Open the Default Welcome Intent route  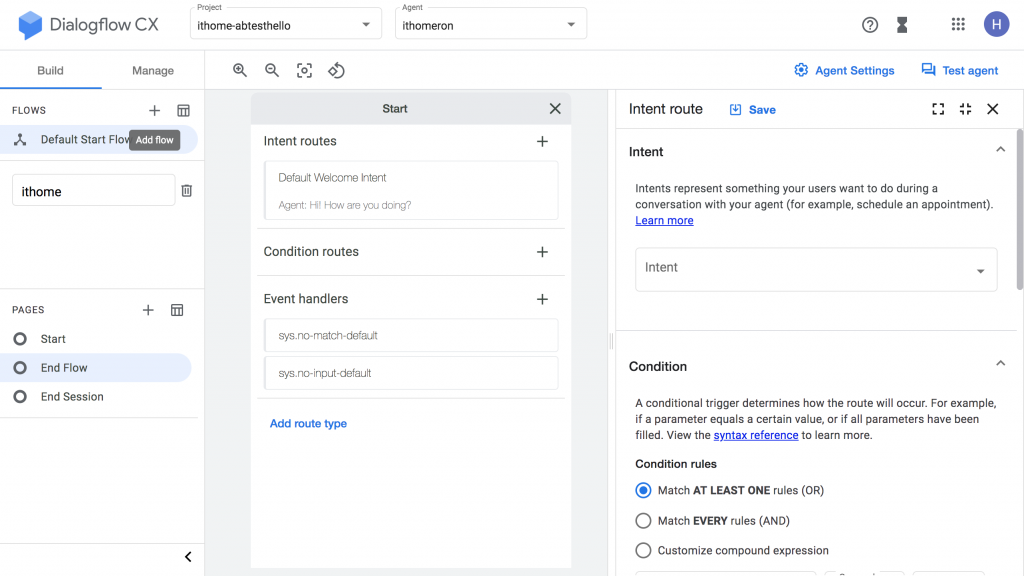411,191
